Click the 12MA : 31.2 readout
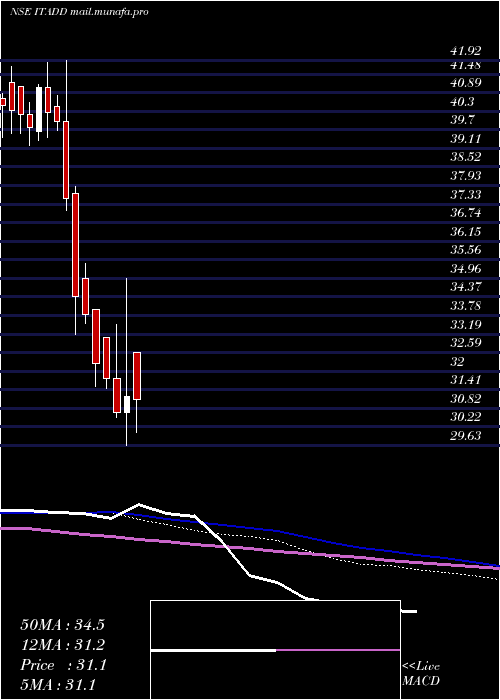The image size is (500, 700). [62, 645]
